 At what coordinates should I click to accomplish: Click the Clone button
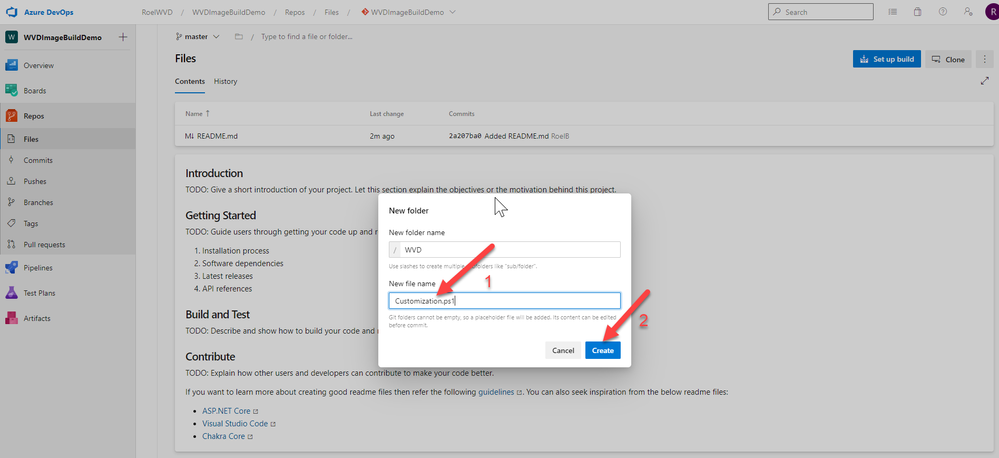(x=948, y=59)
